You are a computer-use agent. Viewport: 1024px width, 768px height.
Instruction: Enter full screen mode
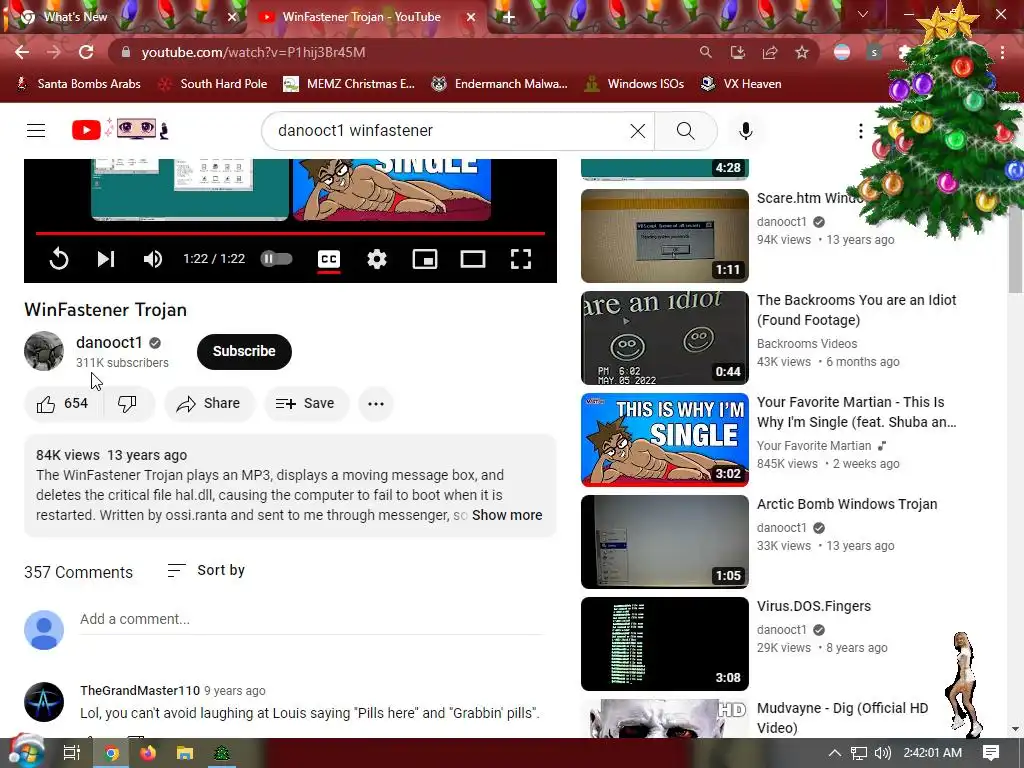point(520,259)
